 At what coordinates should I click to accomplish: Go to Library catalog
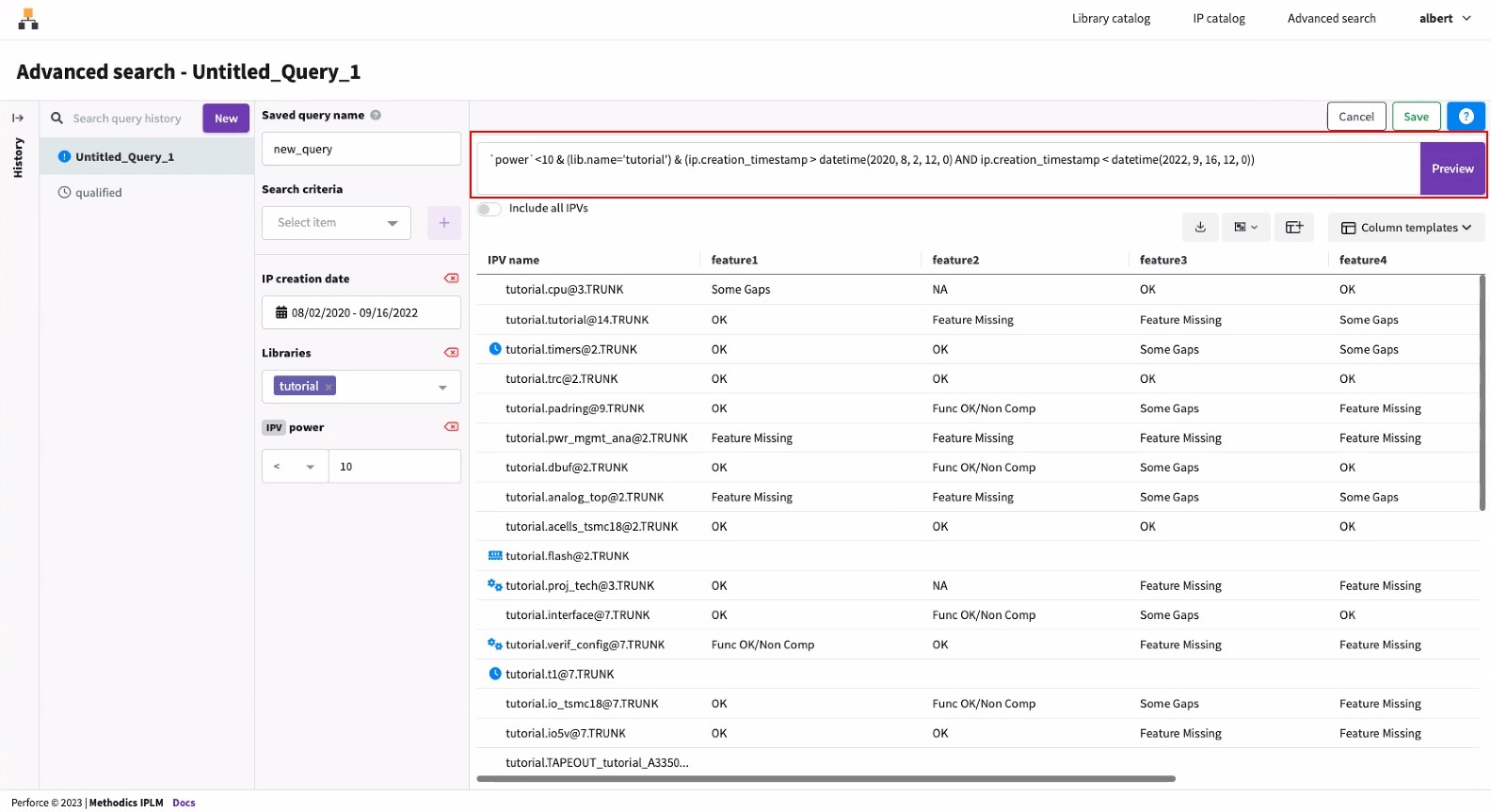(1111, 19)
